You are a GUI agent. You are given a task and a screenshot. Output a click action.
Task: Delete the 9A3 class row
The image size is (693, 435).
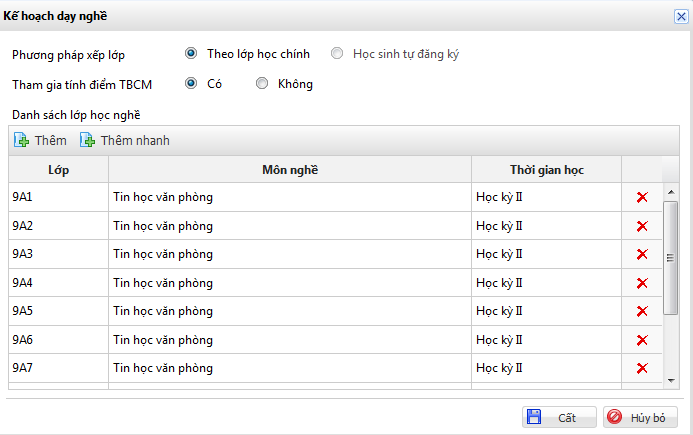point(642,254)
